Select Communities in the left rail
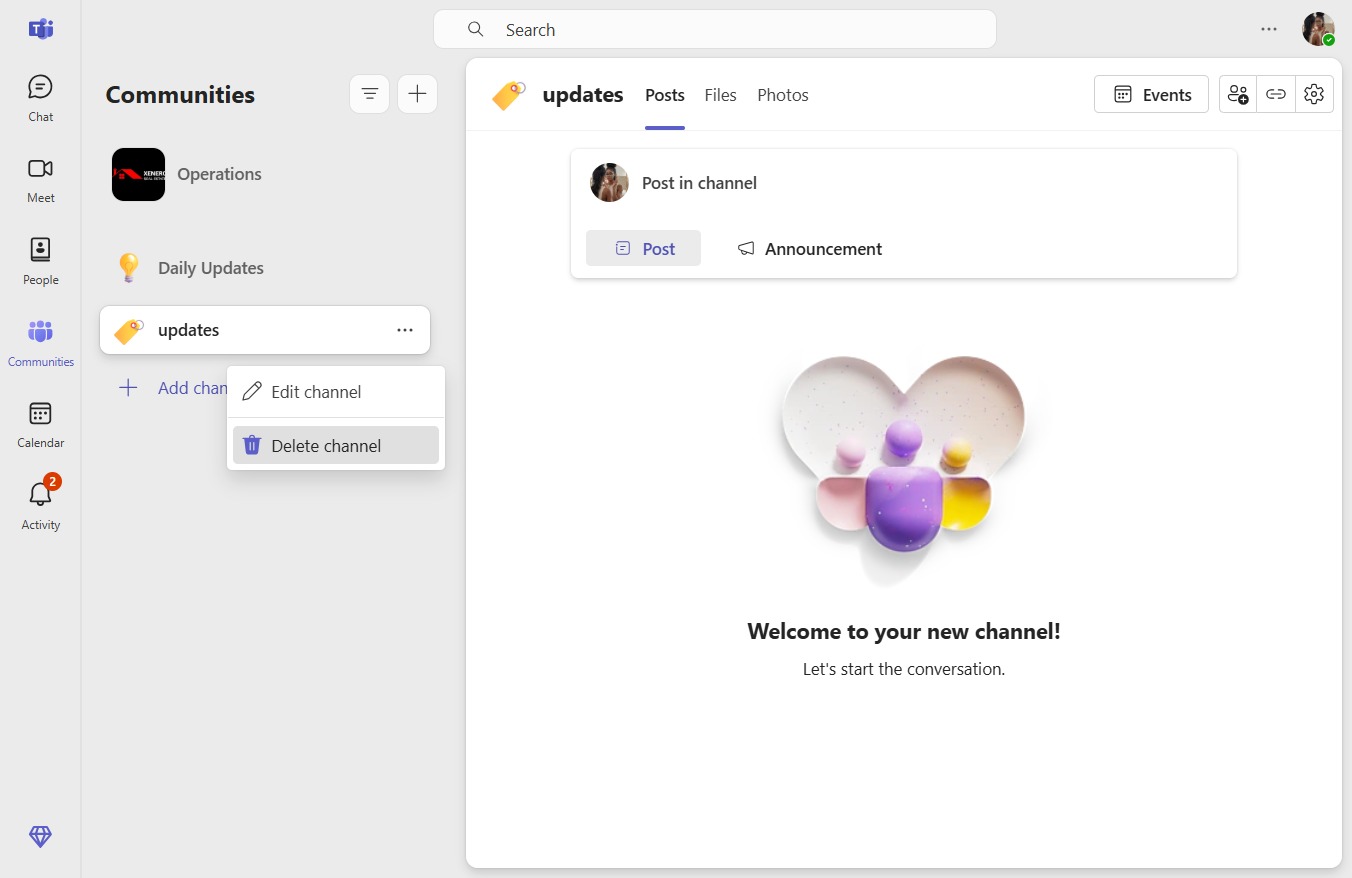Viewport: 1352px width, 878px height. coord(40,343)
